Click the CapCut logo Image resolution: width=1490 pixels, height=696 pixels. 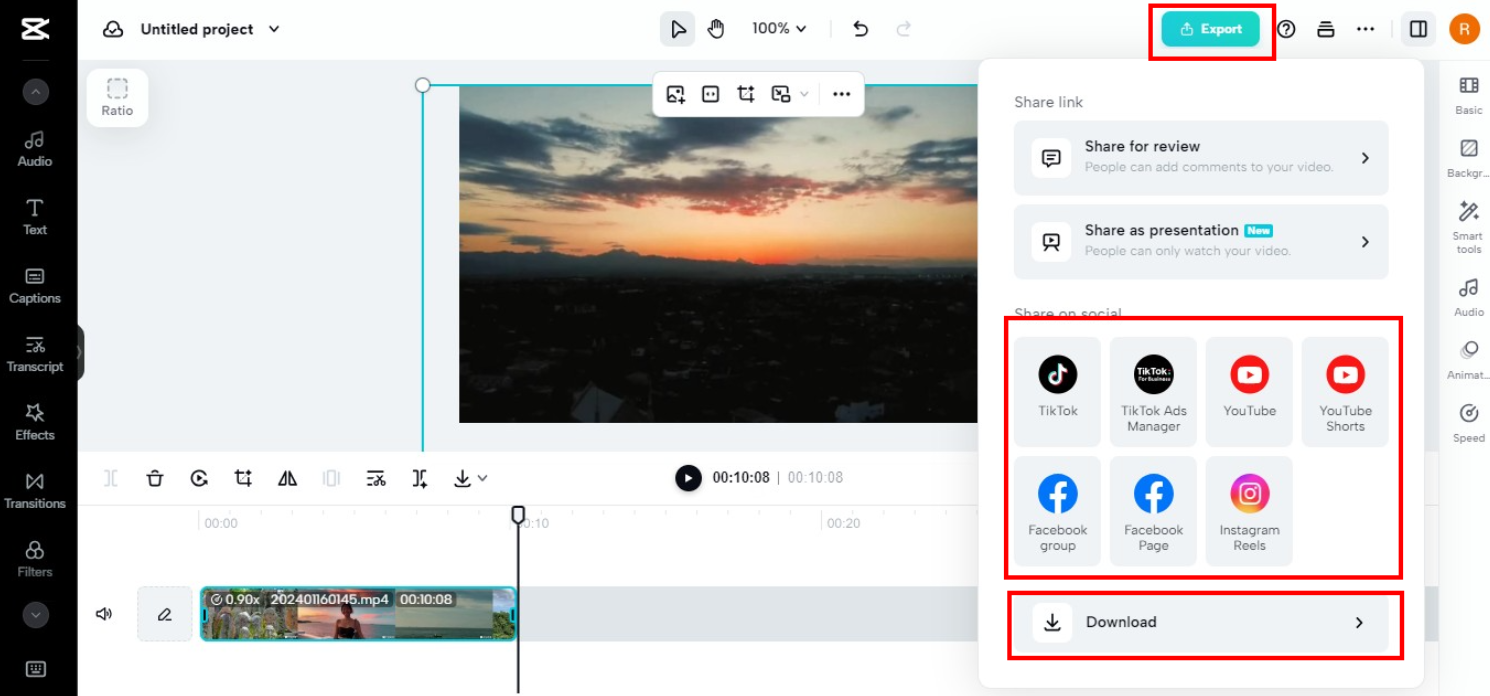pos(35,29)
